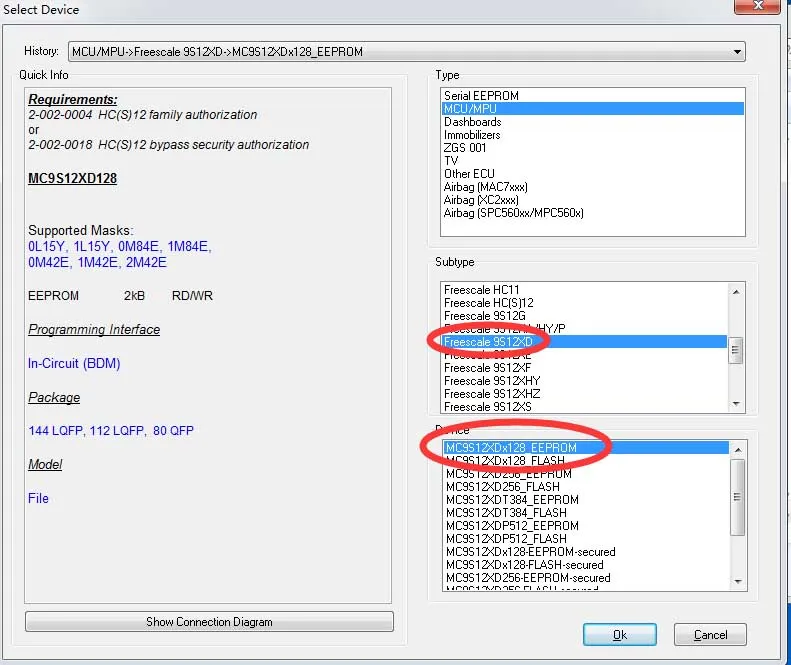The width and height of the screenshot is (791, 665).
Task: Click Subtype list scroll-up arrow
Action: click(x=736, y=292)
